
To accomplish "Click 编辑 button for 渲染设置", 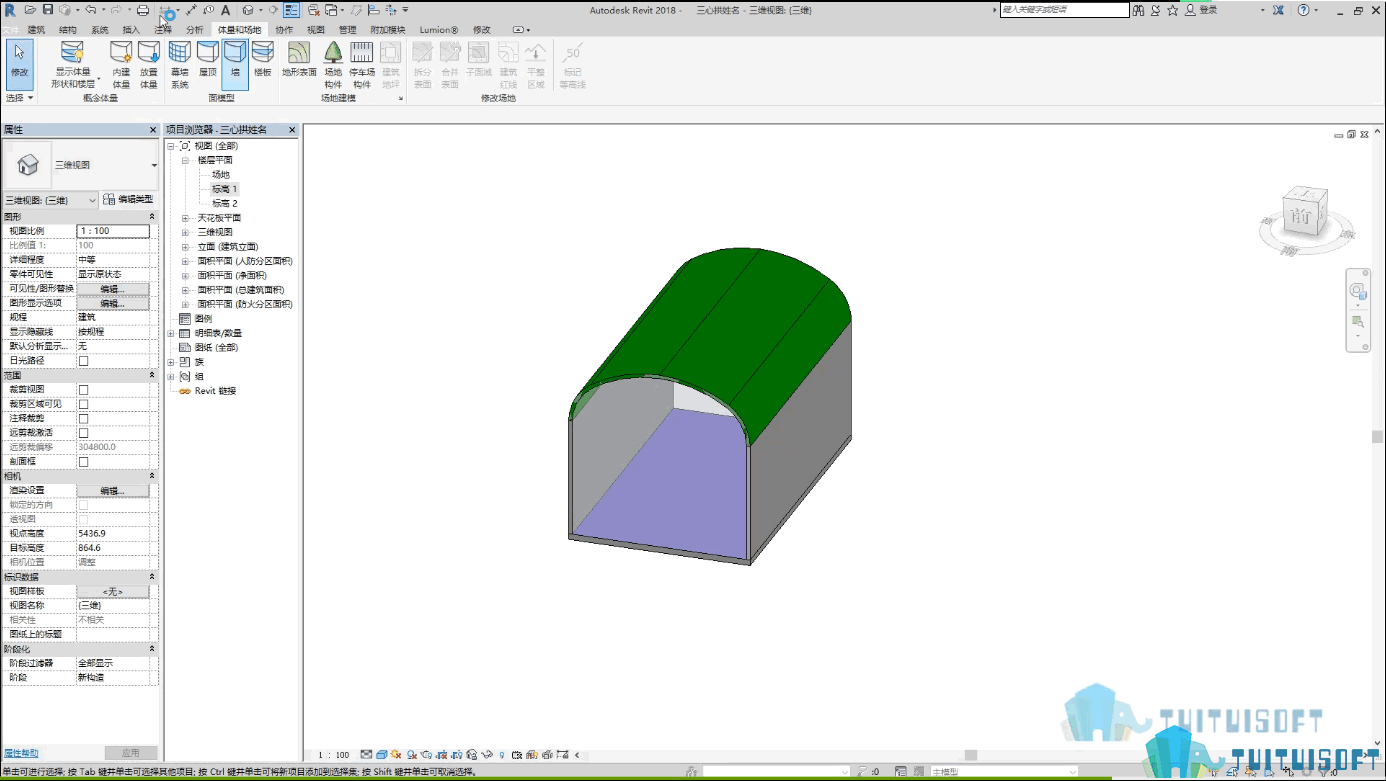I will 113,491.
